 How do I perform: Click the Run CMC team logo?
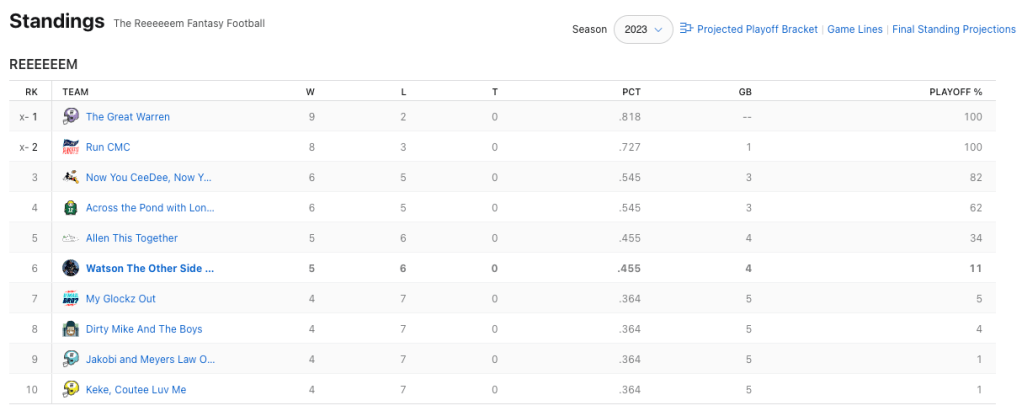click(x=71, y=147)
